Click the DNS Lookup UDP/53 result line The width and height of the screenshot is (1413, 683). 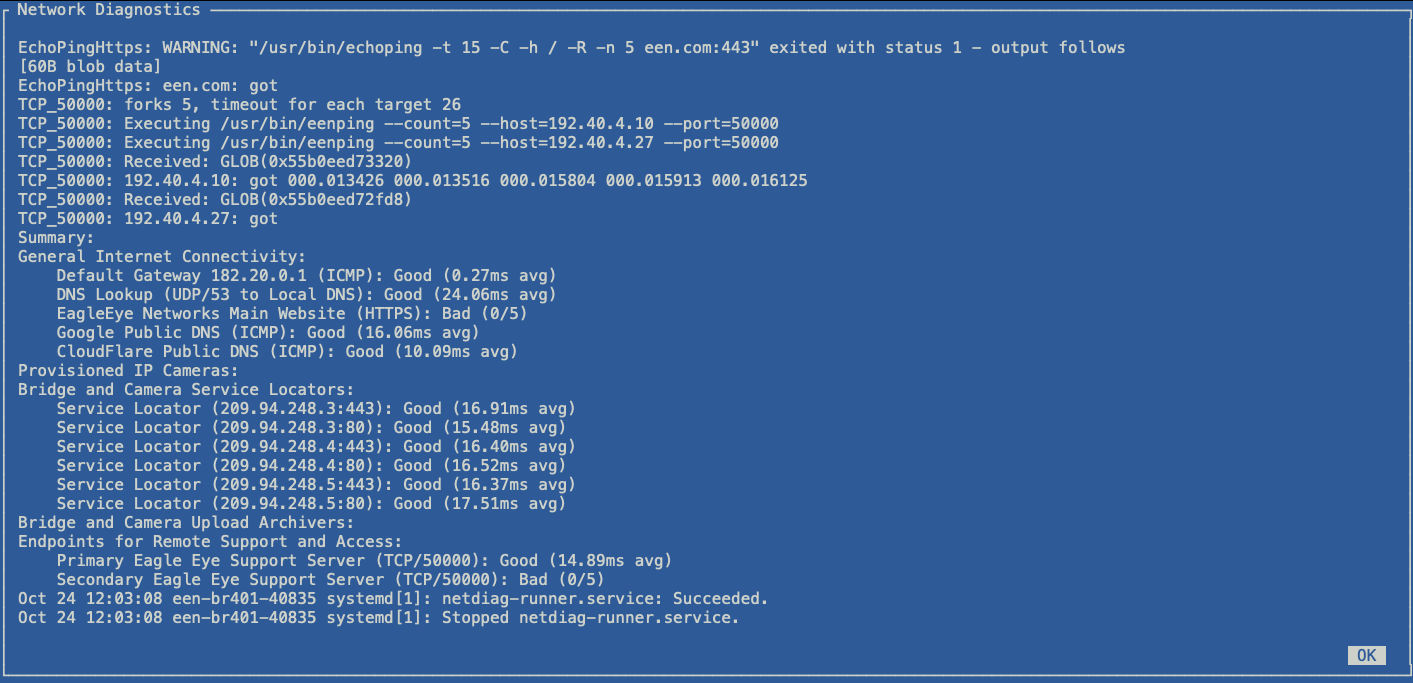click(306, 295)
